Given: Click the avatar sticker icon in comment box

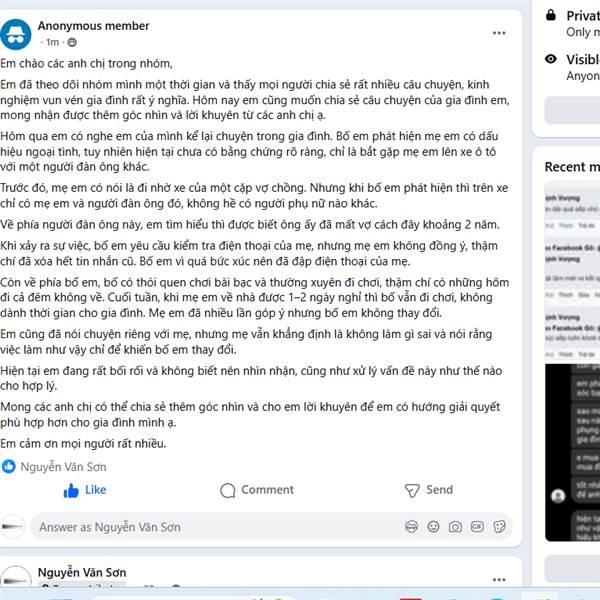Looking at the screenshot, I should pyautogui.click(x=411, y=527).
